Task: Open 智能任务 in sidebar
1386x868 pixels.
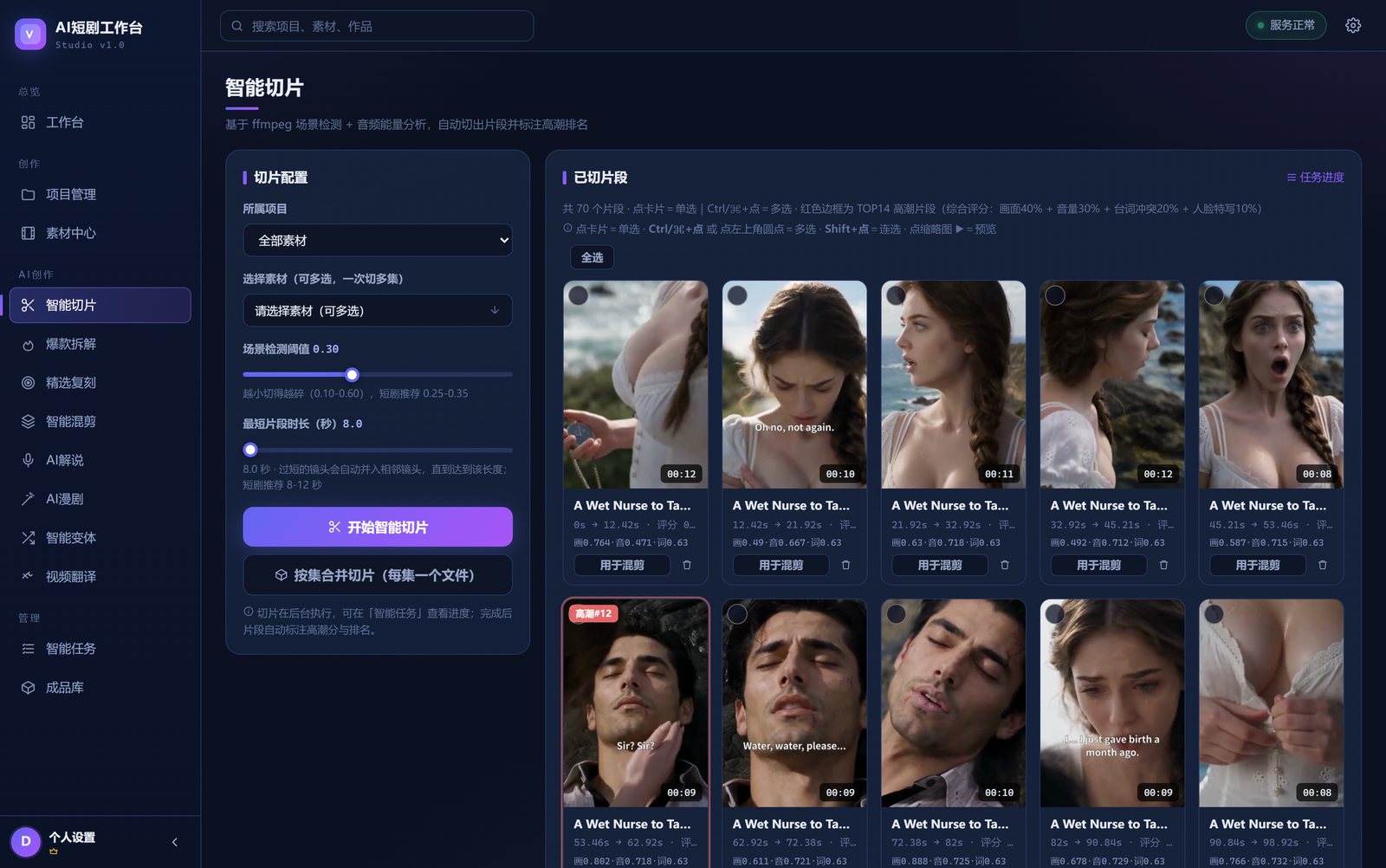Action: click(100, 648)
